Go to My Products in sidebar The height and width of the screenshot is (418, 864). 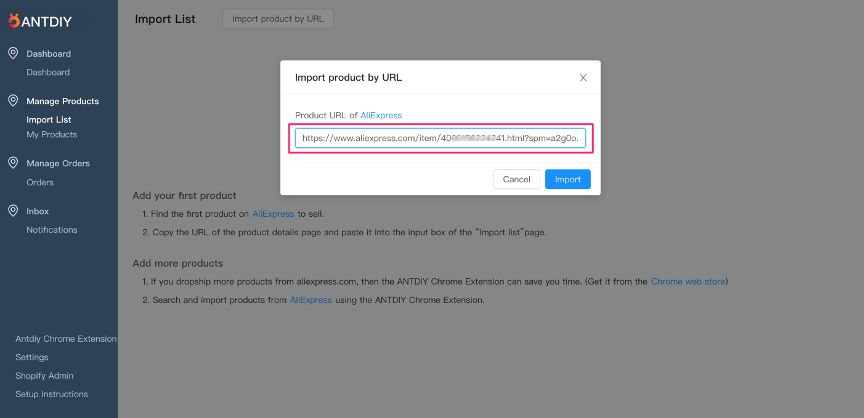[52, 134]
